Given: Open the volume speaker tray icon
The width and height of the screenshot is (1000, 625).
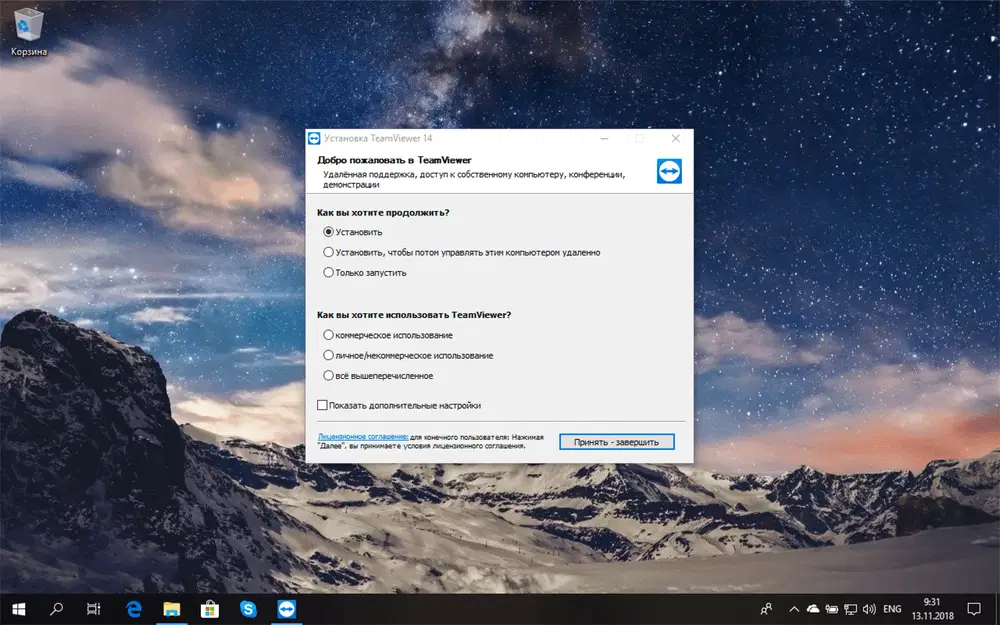Looking at the screenshot, I should click(869, 609).
